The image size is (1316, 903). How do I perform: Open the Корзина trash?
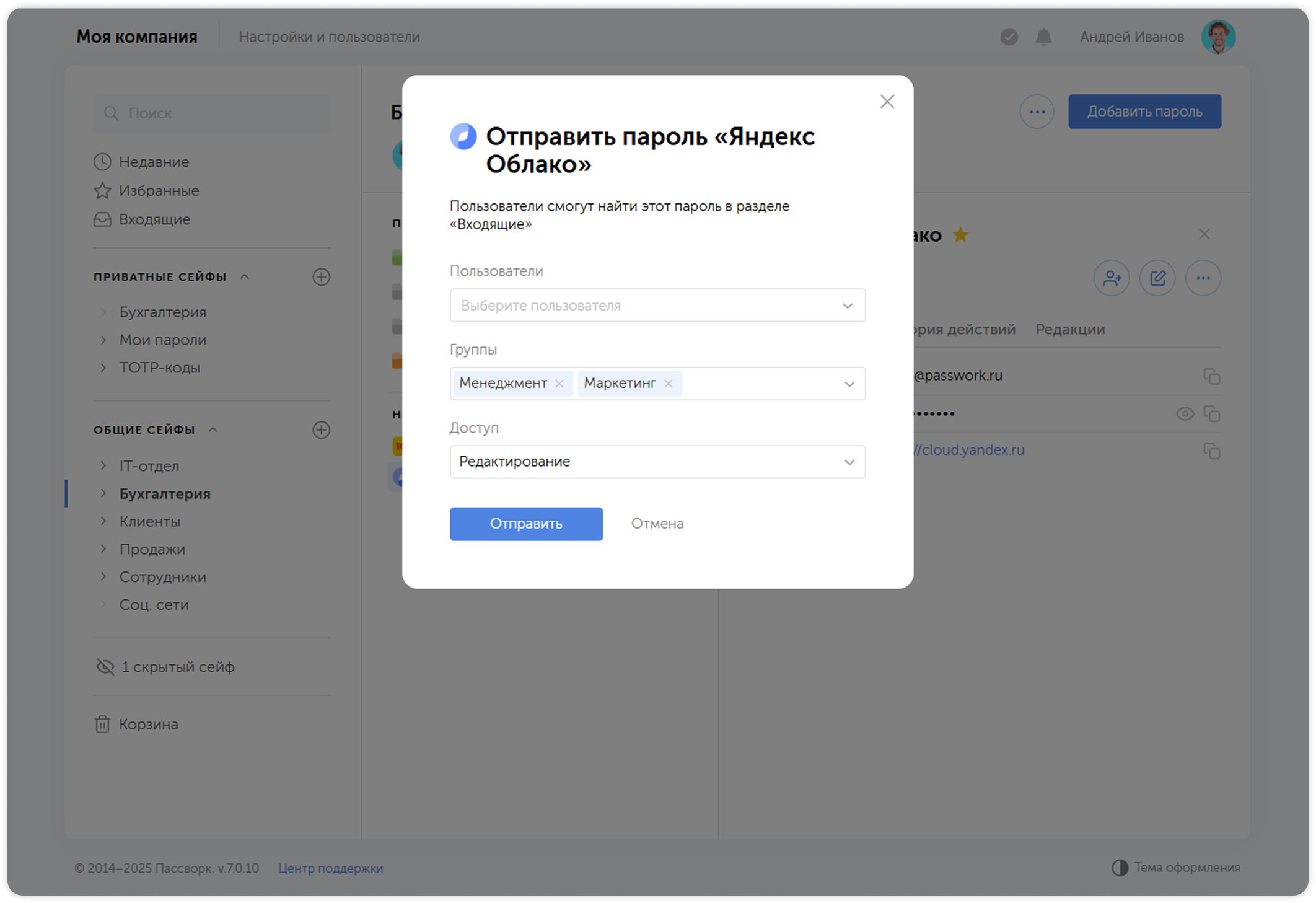(x=136, y=724)
